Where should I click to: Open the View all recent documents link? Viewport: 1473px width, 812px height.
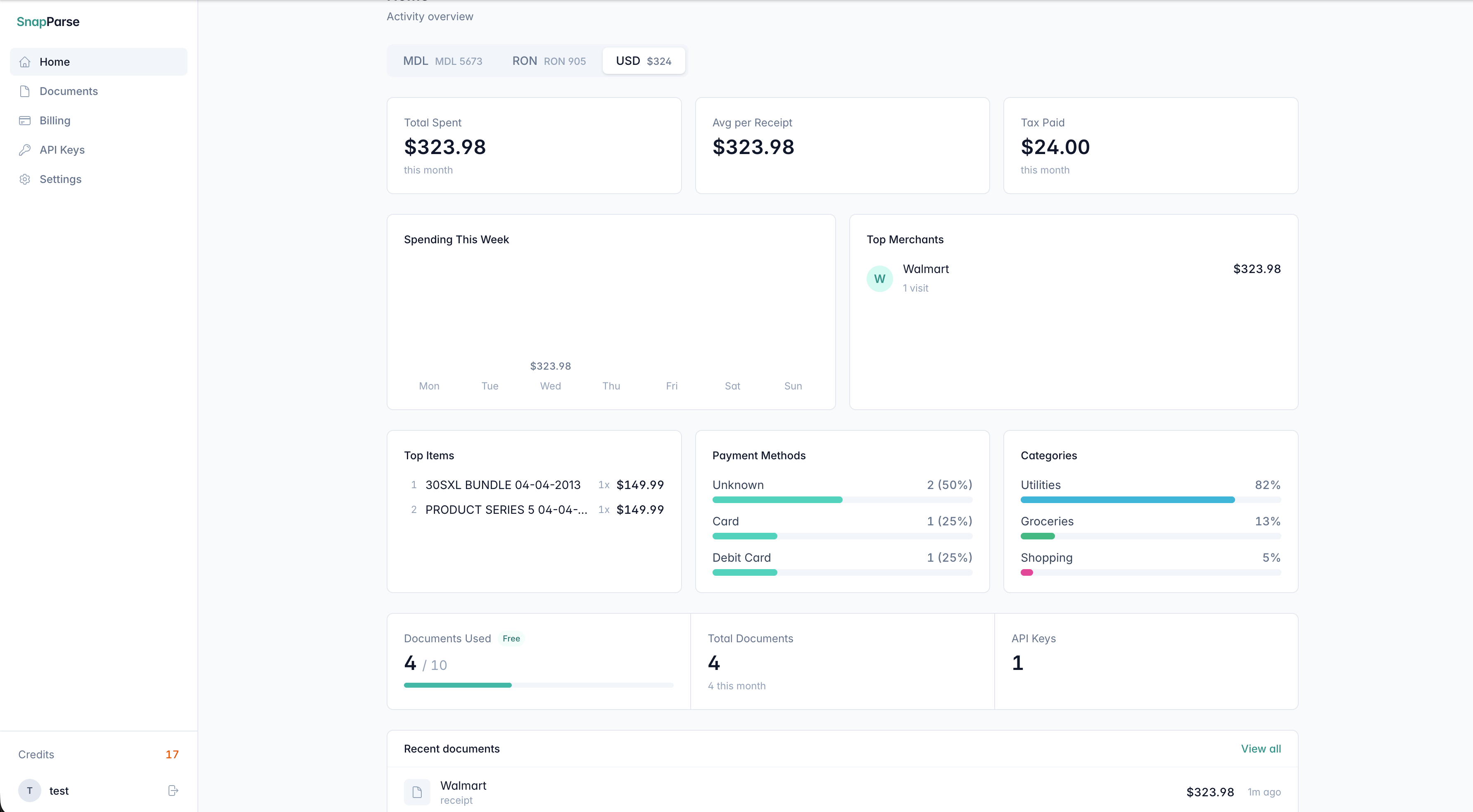(x=1260, y=748)
